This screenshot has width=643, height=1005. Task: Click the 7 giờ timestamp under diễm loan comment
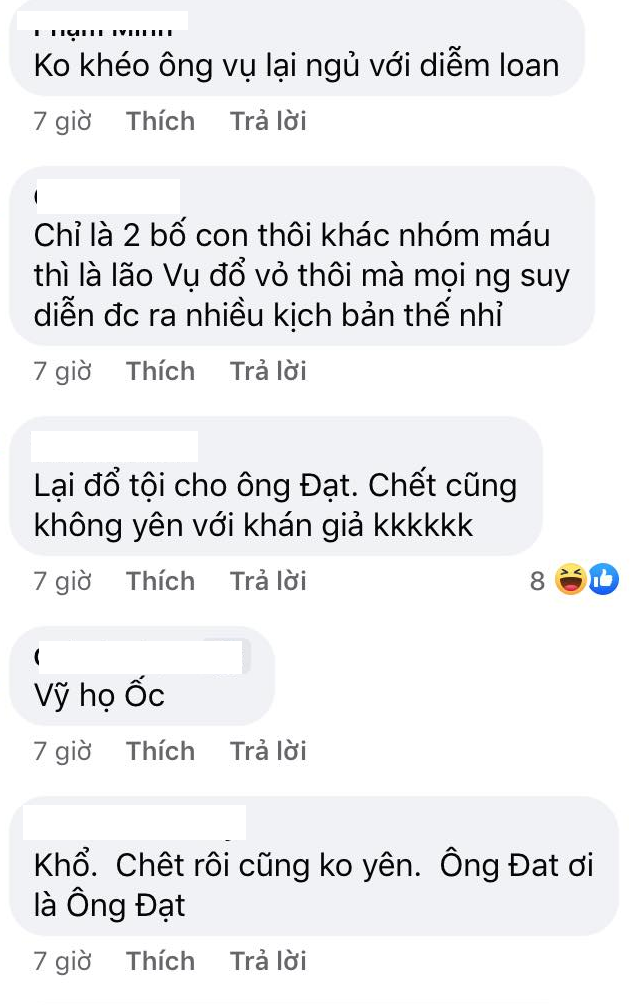point(62,121)
